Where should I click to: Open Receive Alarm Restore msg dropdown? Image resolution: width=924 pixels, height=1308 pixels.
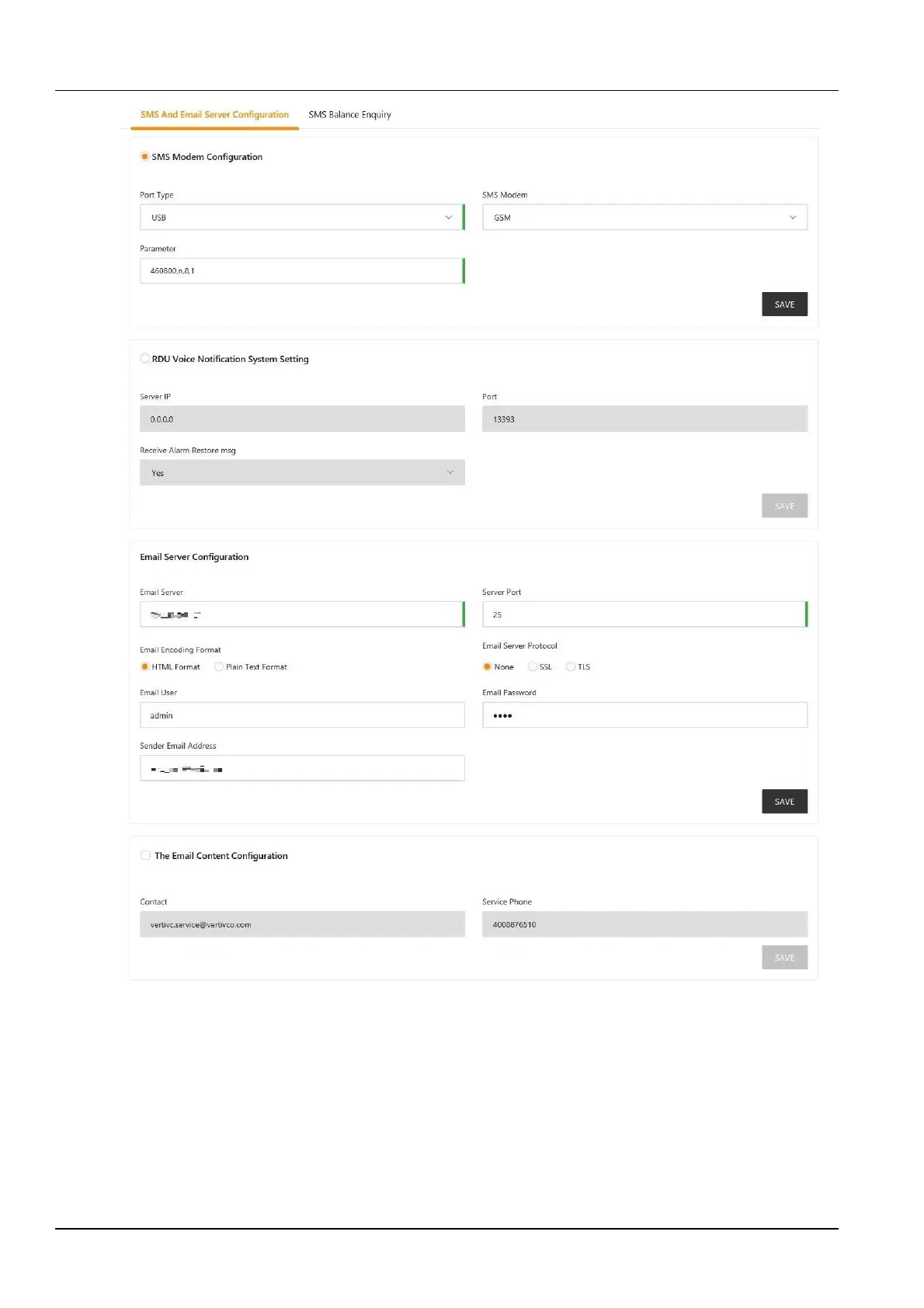click(301, 473)
